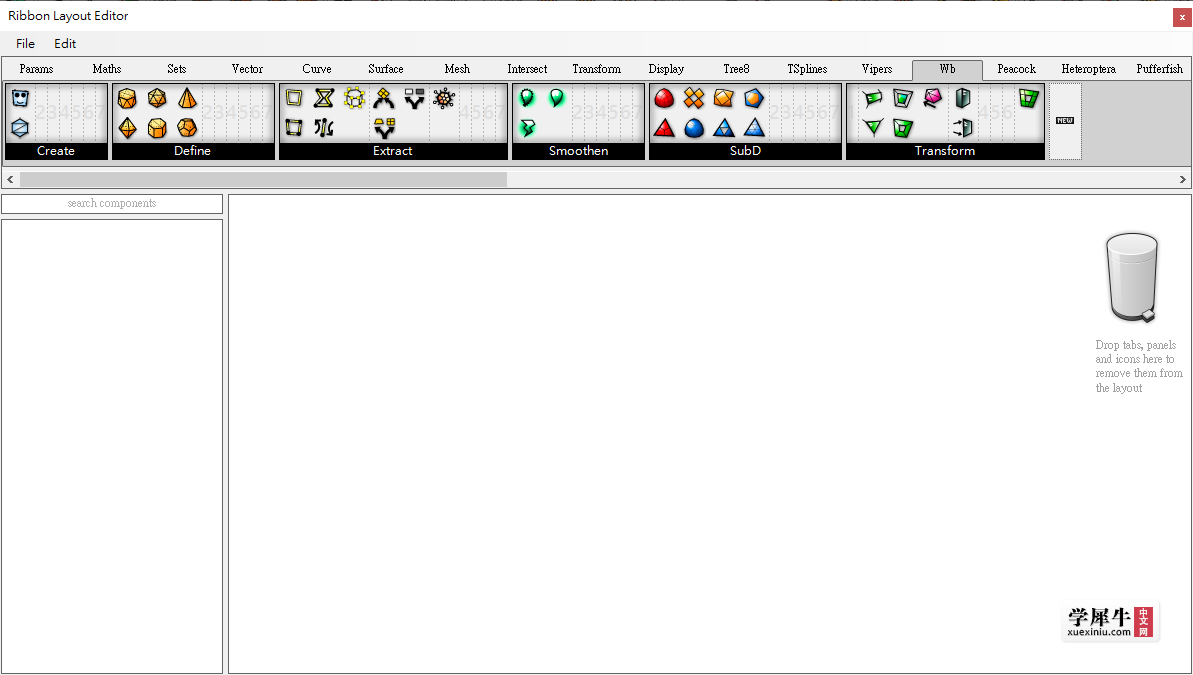
Task: Choose the orange icosahedron icon in Define
Action: (x=157, y=98)
